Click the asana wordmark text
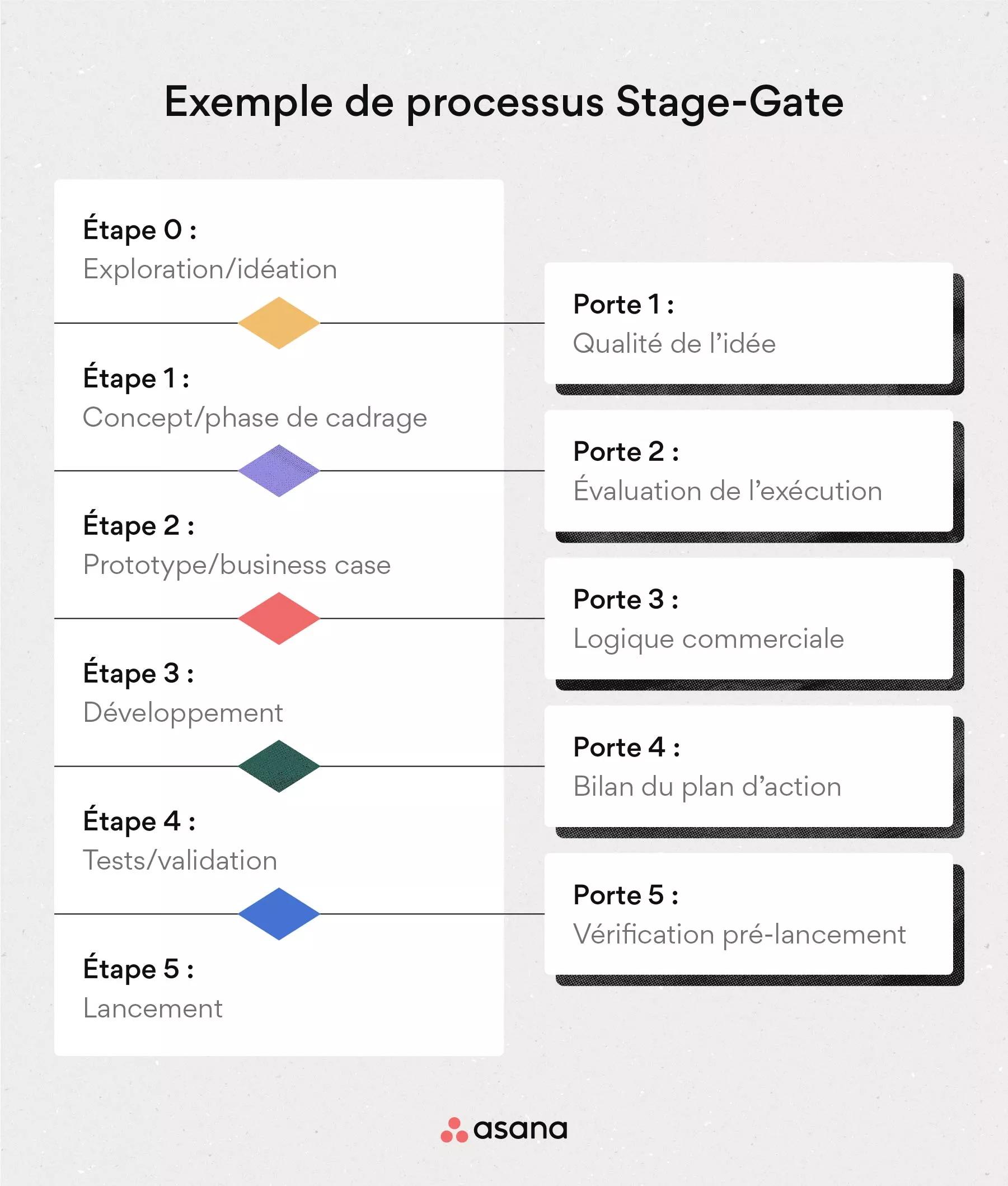The image size is (1008, 1186). click(x=520, y=1130)
